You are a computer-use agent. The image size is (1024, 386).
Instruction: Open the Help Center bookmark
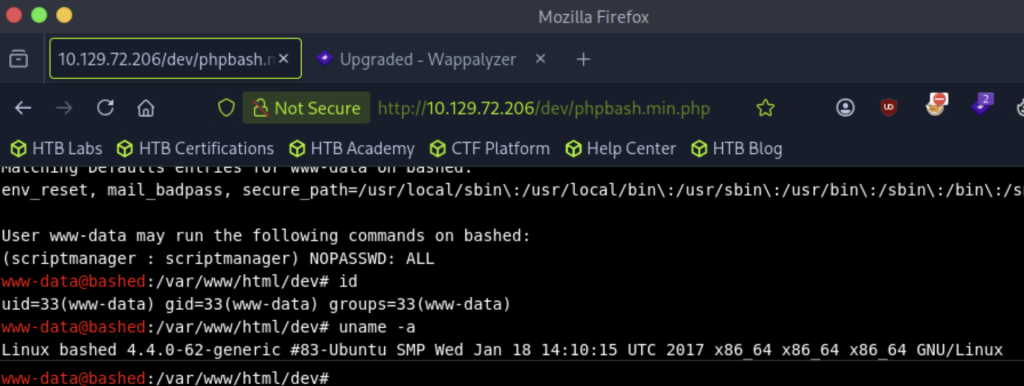click(x=620, y=149)
